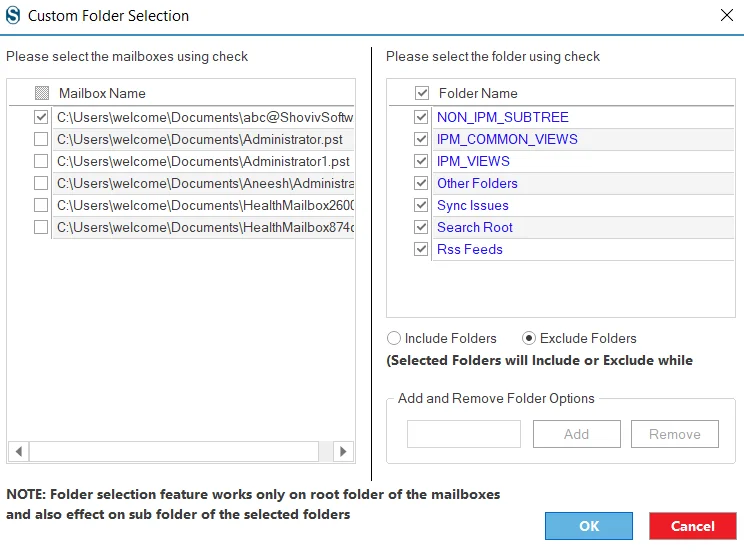Click the Sync Issues folder name
744x553 pixels.
coord(473,205)
